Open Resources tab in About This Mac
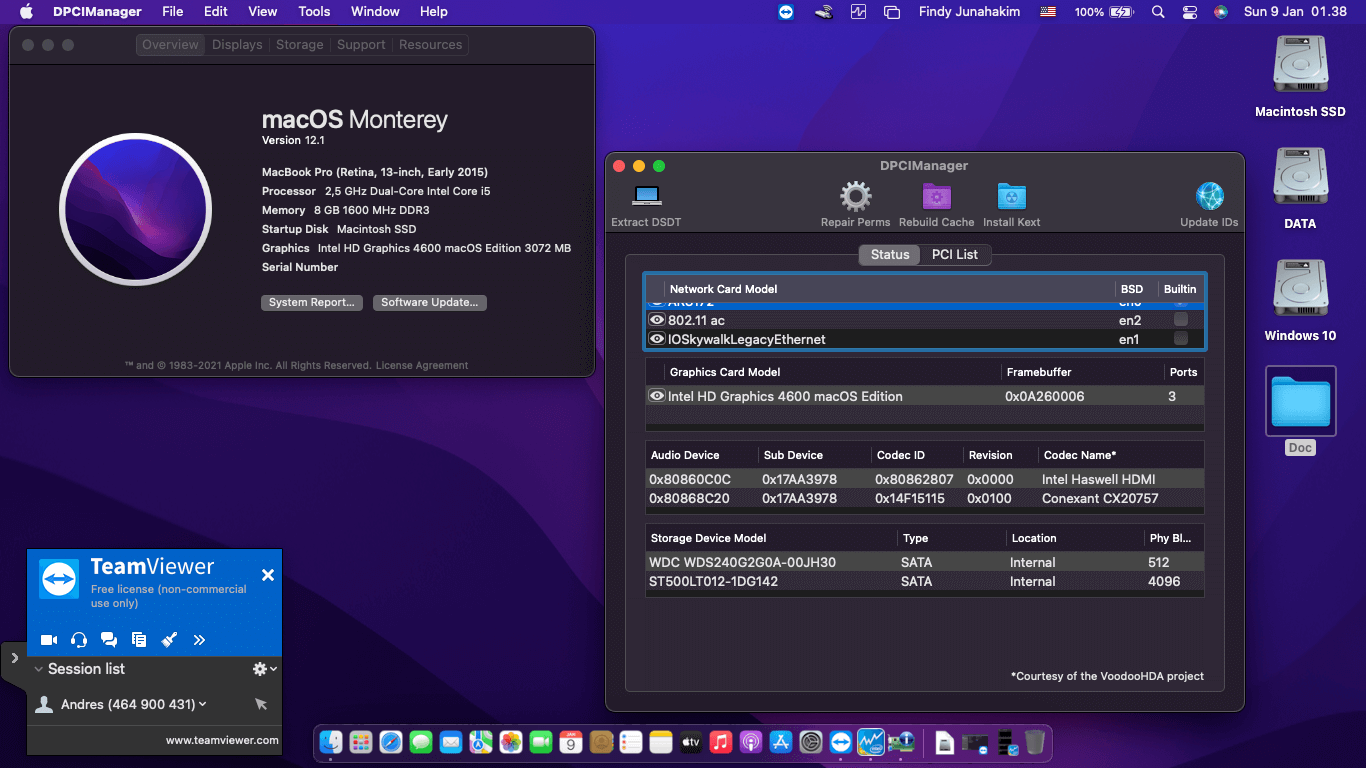The height and width of the screenshot is (768, 1366). 431,45
